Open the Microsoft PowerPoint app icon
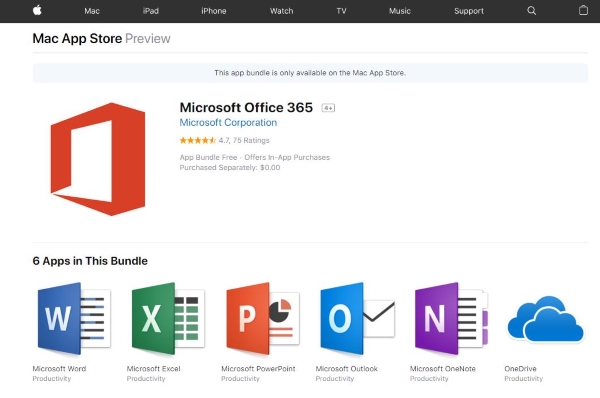Screen dimensions: 600x398 click(262, 318)
